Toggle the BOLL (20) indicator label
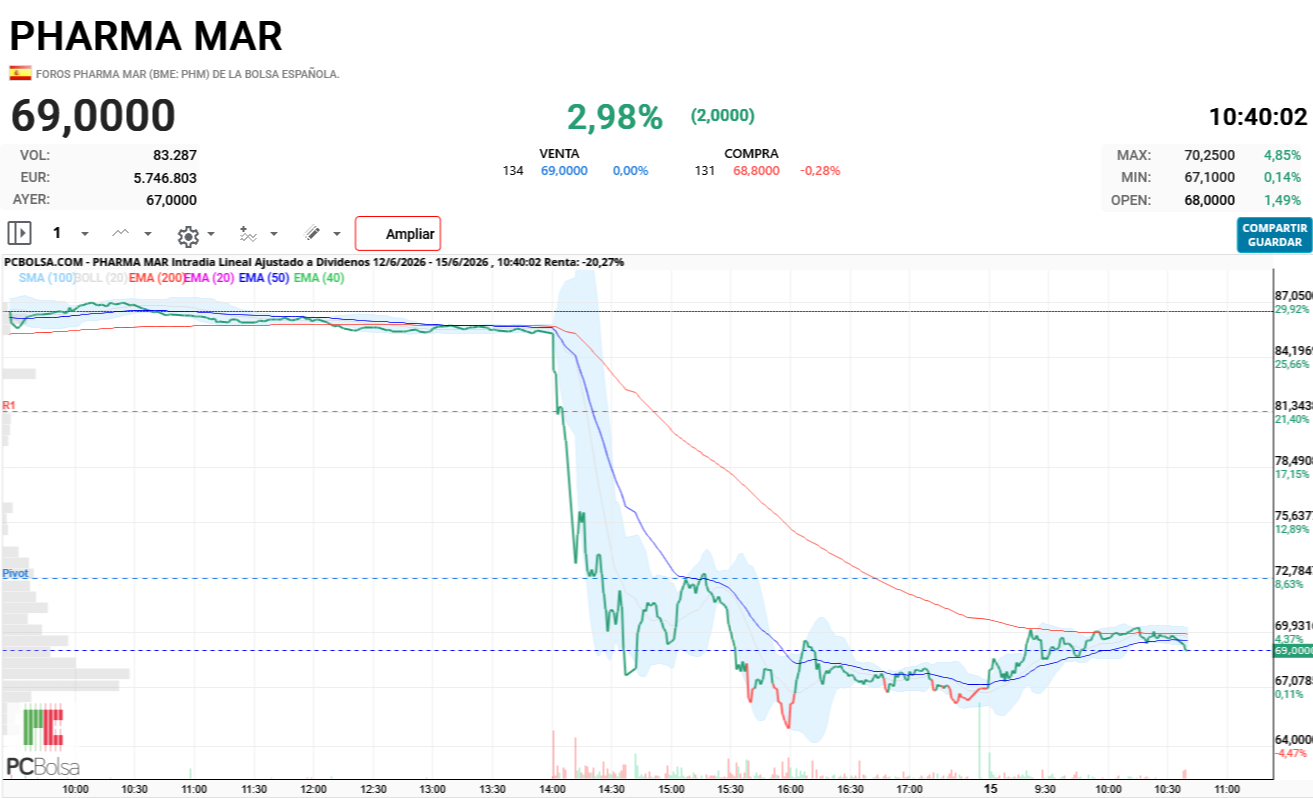Image resolution: width=1313 pixels, height=798 pixels. click(101, 278)
